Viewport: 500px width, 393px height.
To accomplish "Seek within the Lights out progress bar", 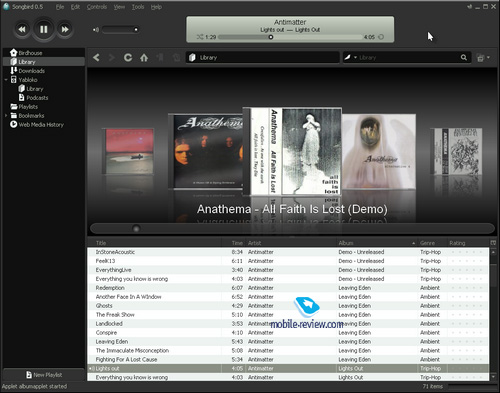I will click(x=290, y=37).
